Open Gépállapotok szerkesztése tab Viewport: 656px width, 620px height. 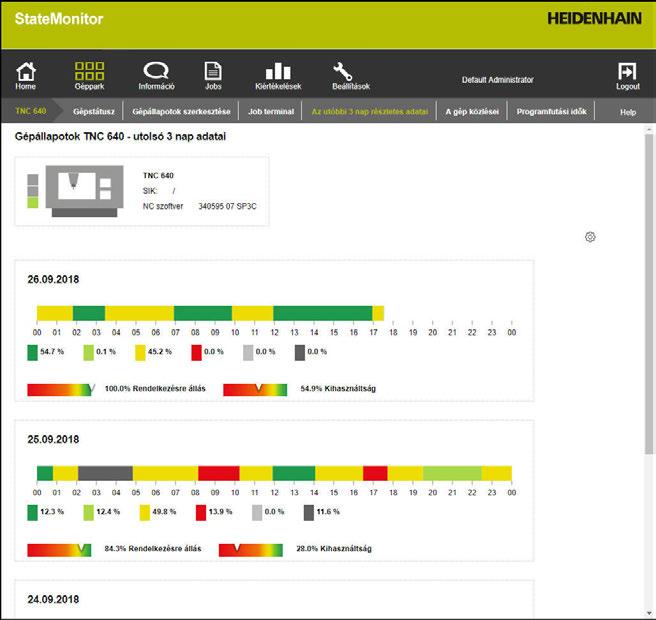tap(181, 112)
